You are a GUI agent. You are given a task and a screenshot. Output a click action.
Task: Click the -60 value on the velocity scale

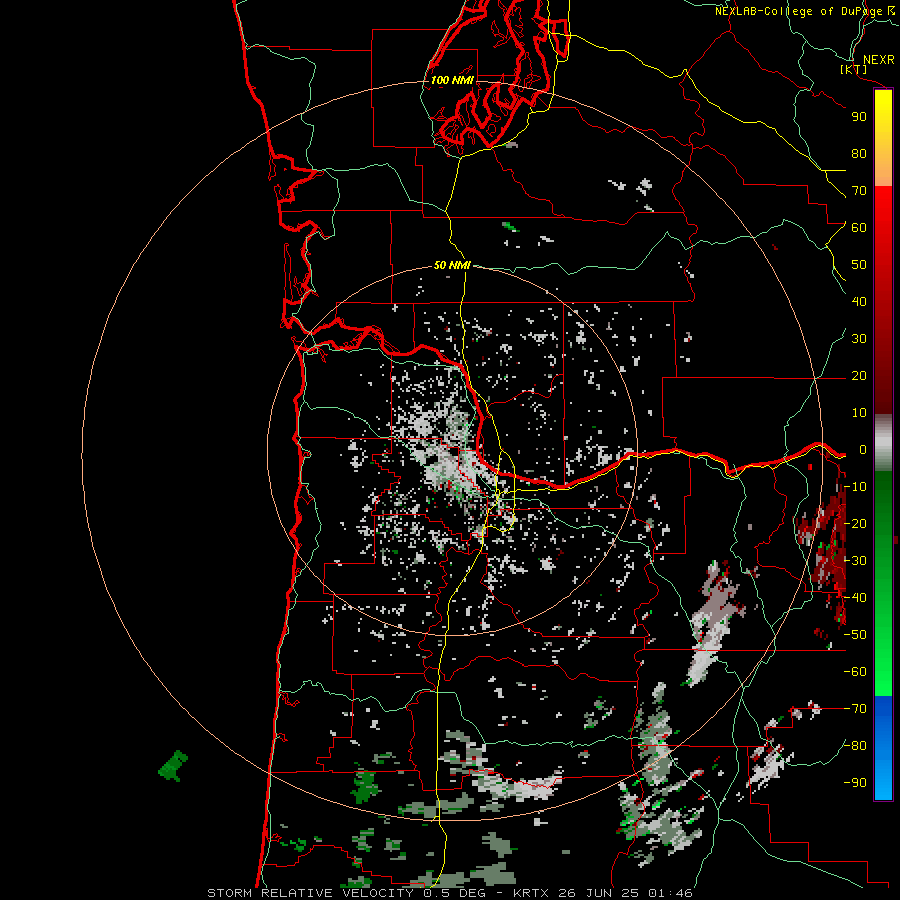(x=855, y=672)
